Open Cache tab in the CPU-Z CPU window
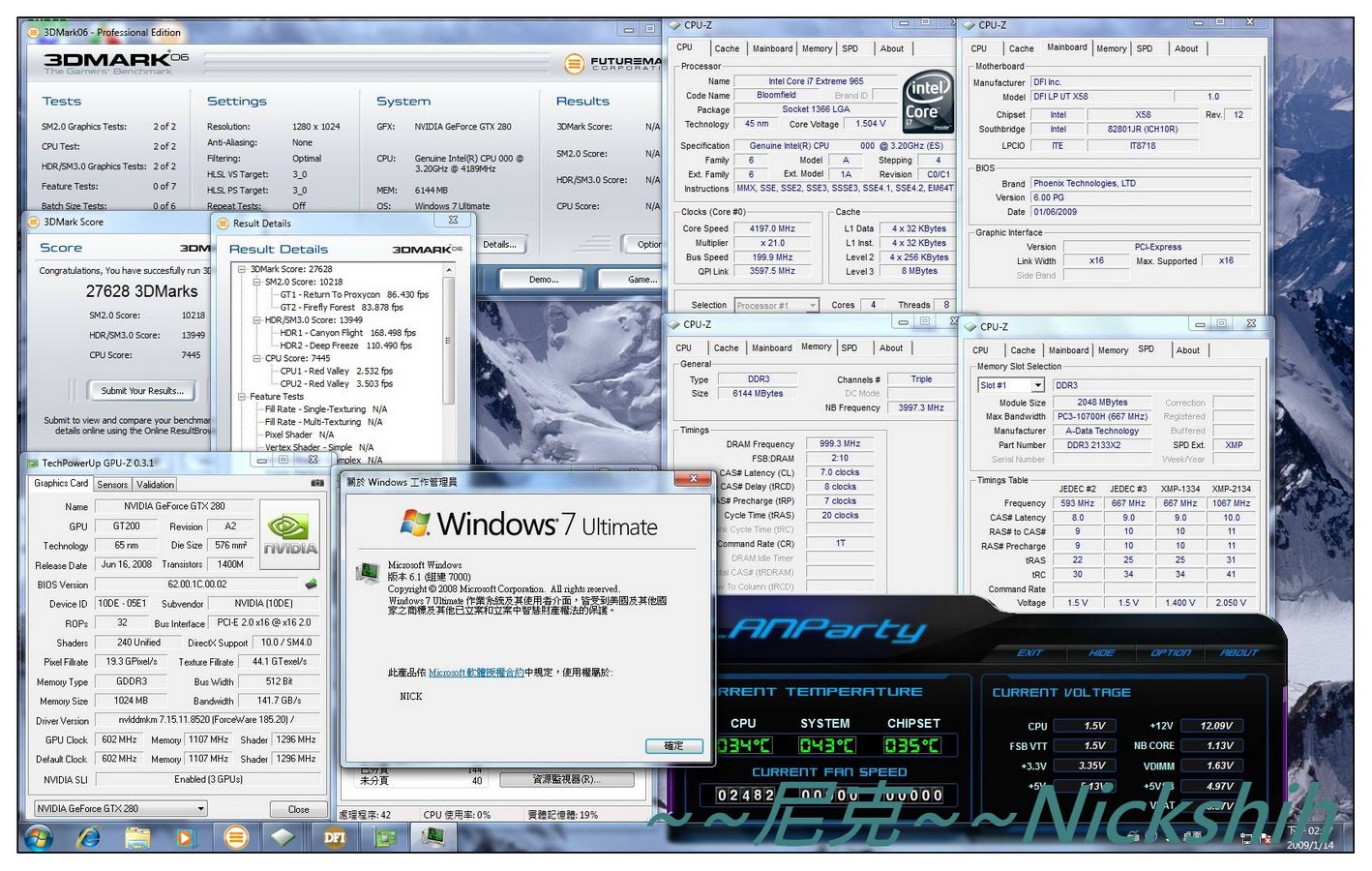The width and height of the screenshot is (1372, 871). pos(727,48)
